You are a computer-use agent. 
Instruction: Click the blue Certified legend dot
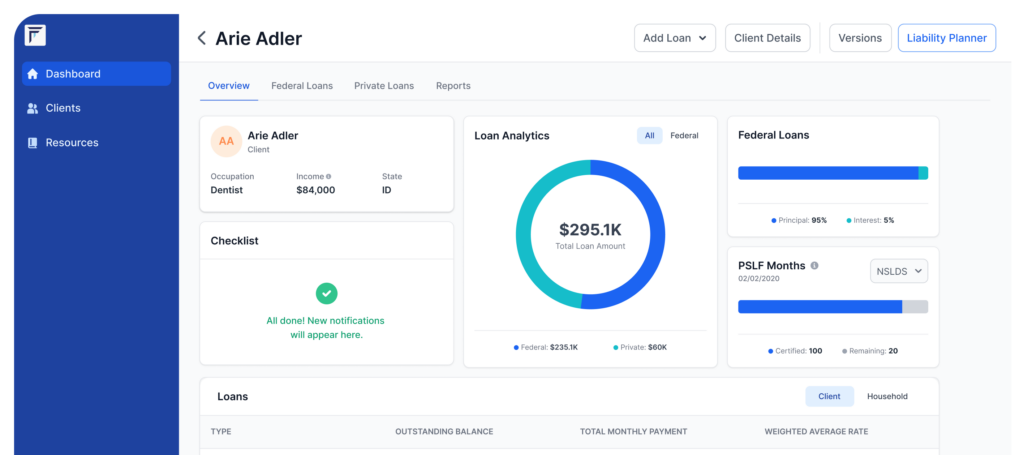point(771,351)
